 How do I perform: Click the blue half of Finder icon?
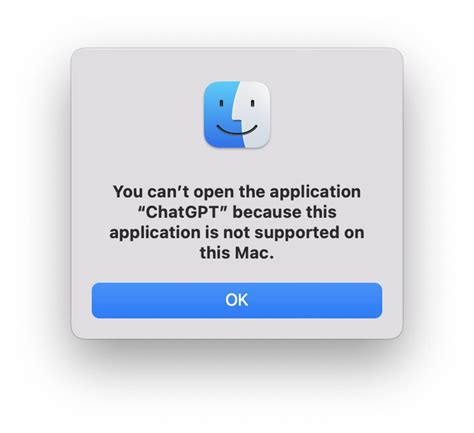220,115
